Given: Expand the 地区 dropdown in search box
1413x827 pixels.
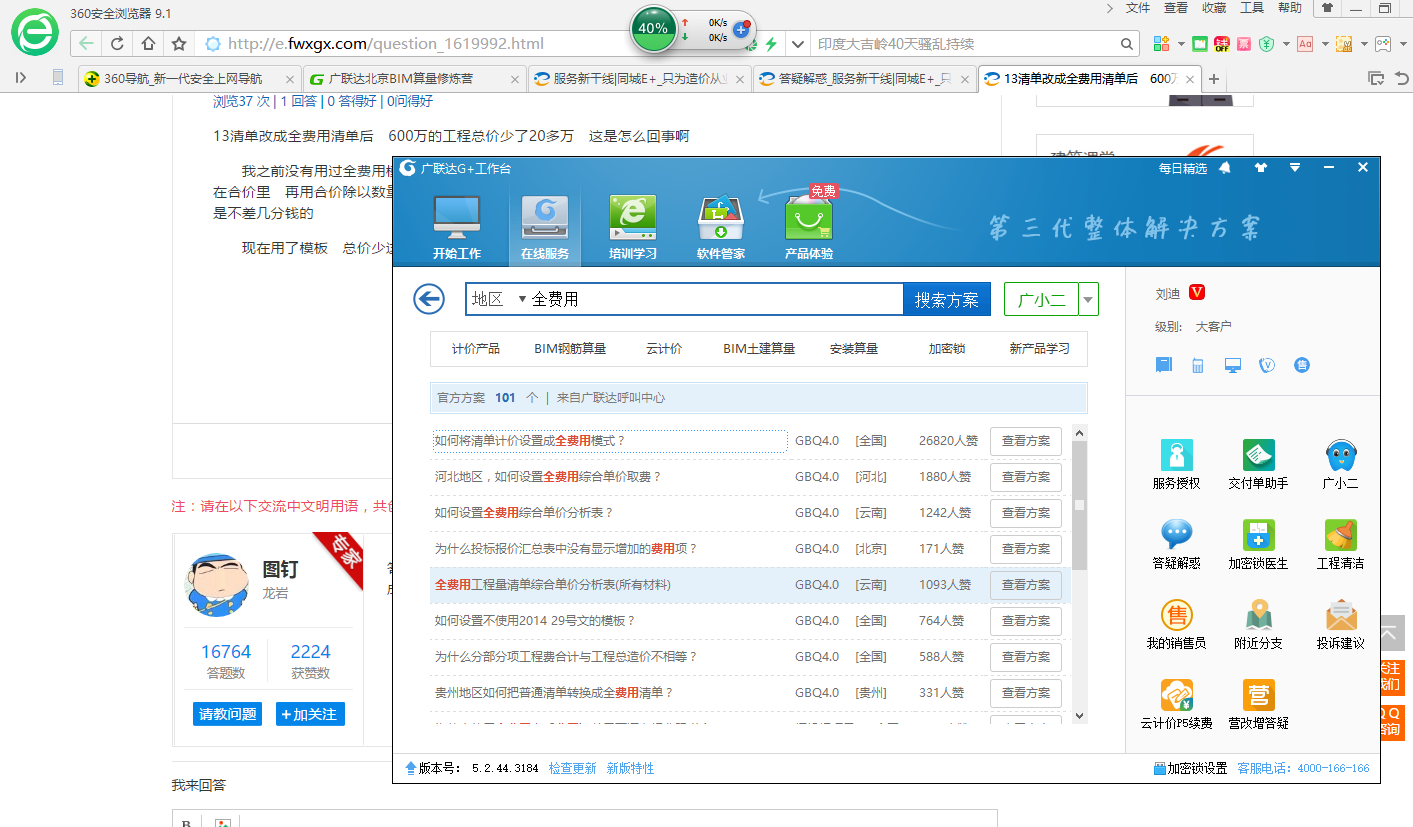Looking at the screenshot, I should point(521,299).
